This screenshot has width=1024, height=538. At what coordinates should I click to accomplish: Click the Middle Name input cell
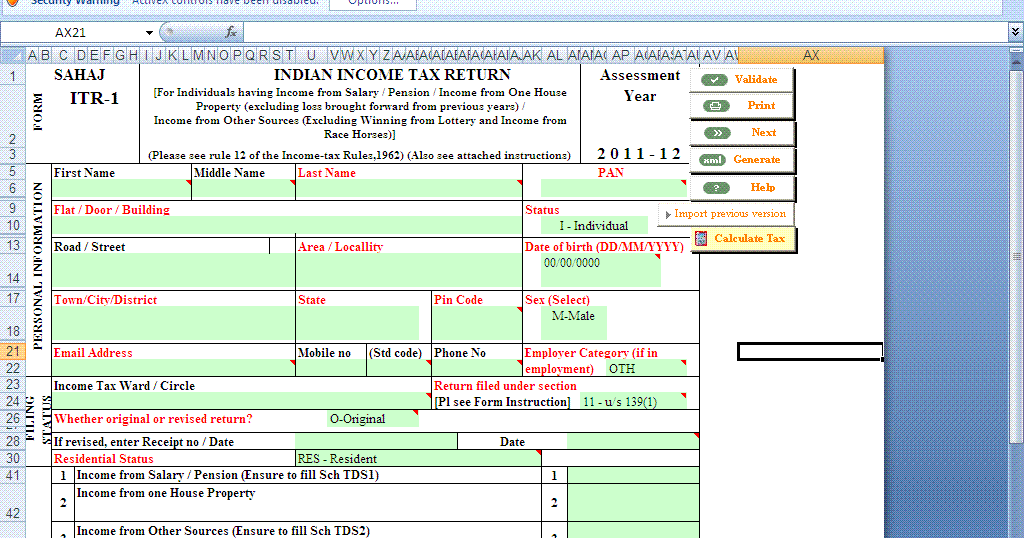click(x=243, y=189)
